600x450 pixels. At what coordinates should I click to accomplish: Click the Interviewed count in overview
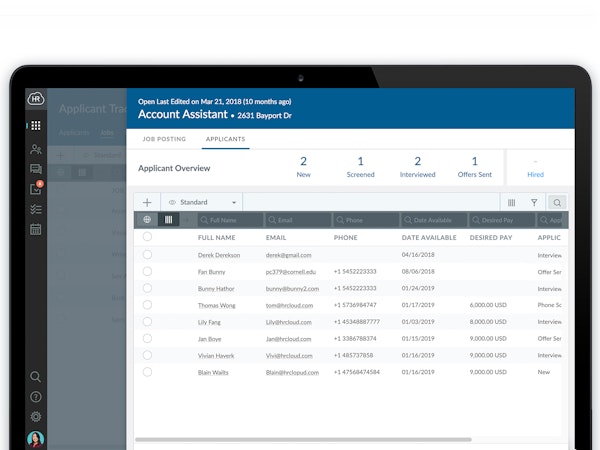point(417,167)
